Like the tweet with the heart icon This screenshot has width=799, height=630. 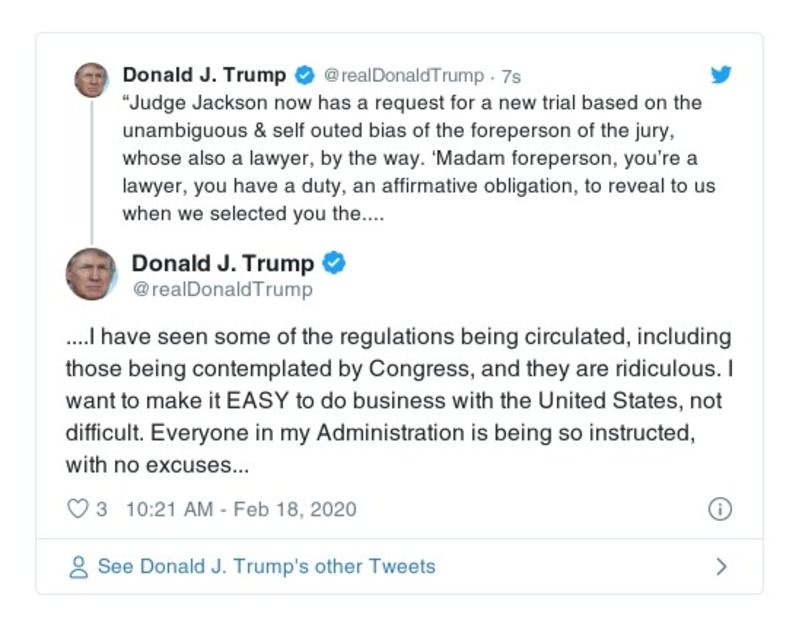(78, 509)
